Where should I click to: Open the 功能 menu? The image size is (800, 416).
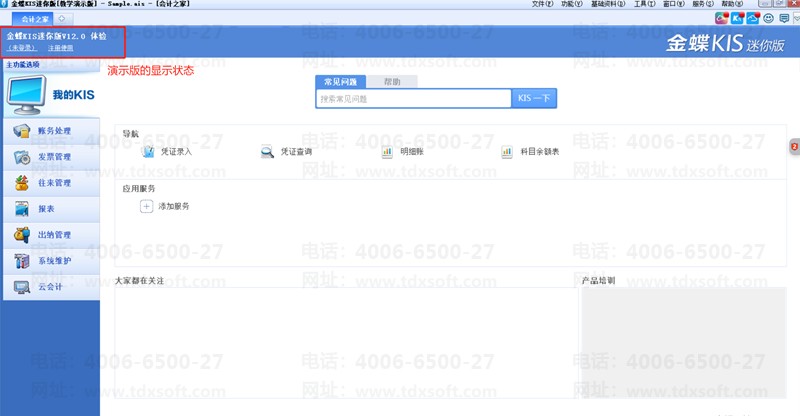571,4
